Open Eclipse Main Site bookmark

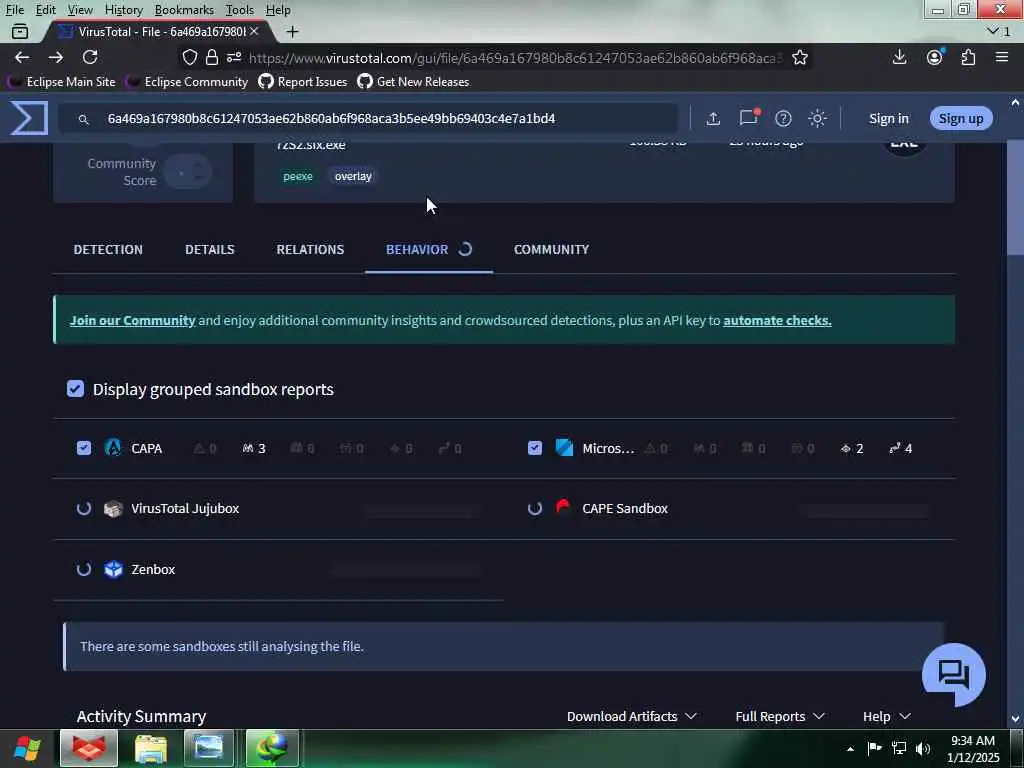point(61,82)
